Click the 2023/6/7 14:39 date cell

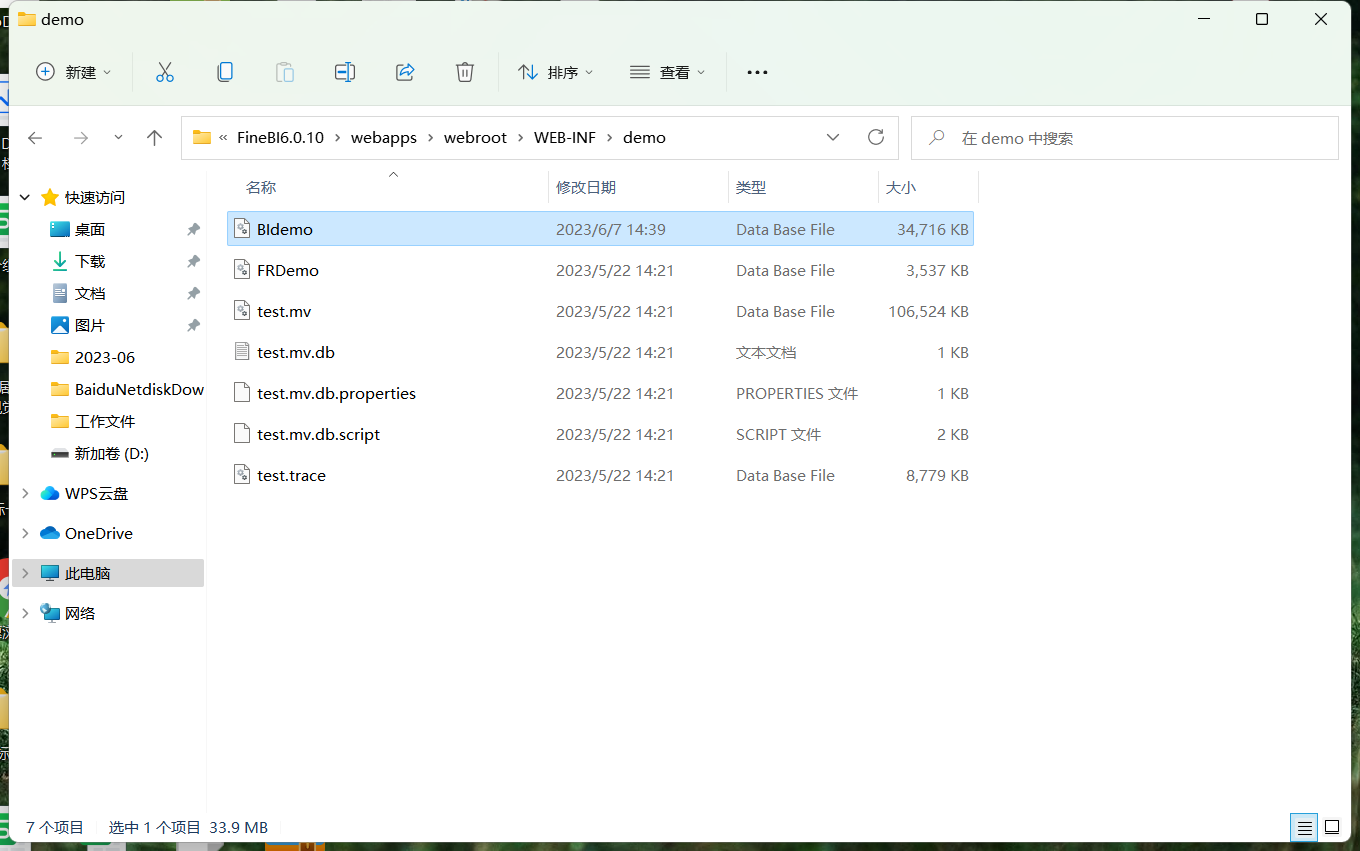click(611, 229)
